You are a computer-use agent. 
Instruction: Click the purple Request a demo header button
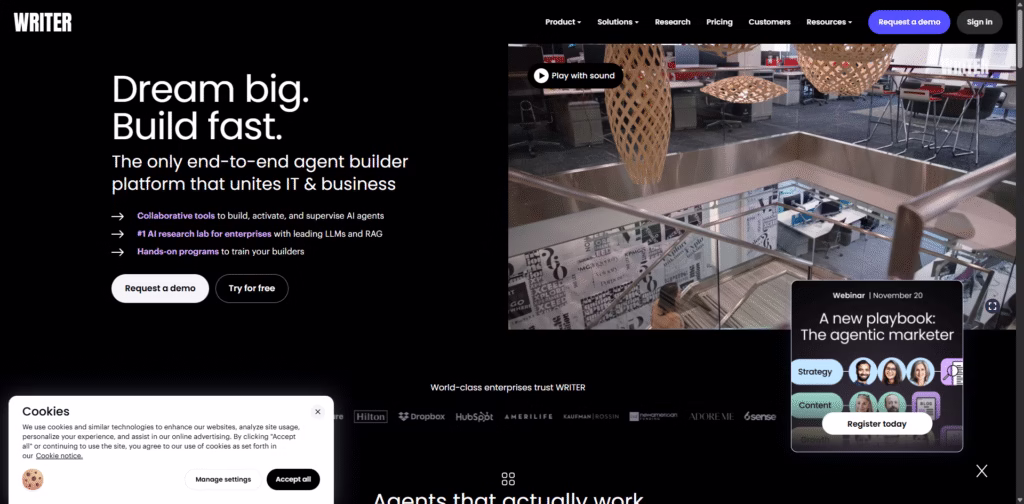[x=908, y=22]
